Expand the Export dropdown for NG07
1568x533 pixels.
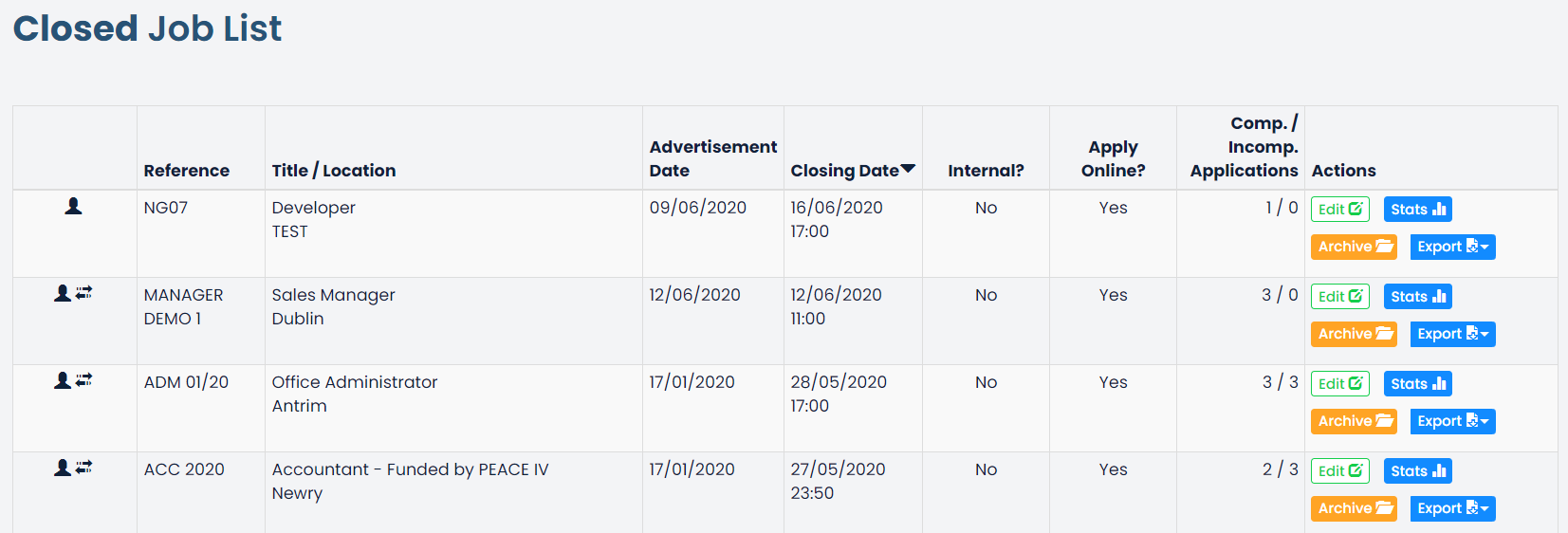(1453, 247)
